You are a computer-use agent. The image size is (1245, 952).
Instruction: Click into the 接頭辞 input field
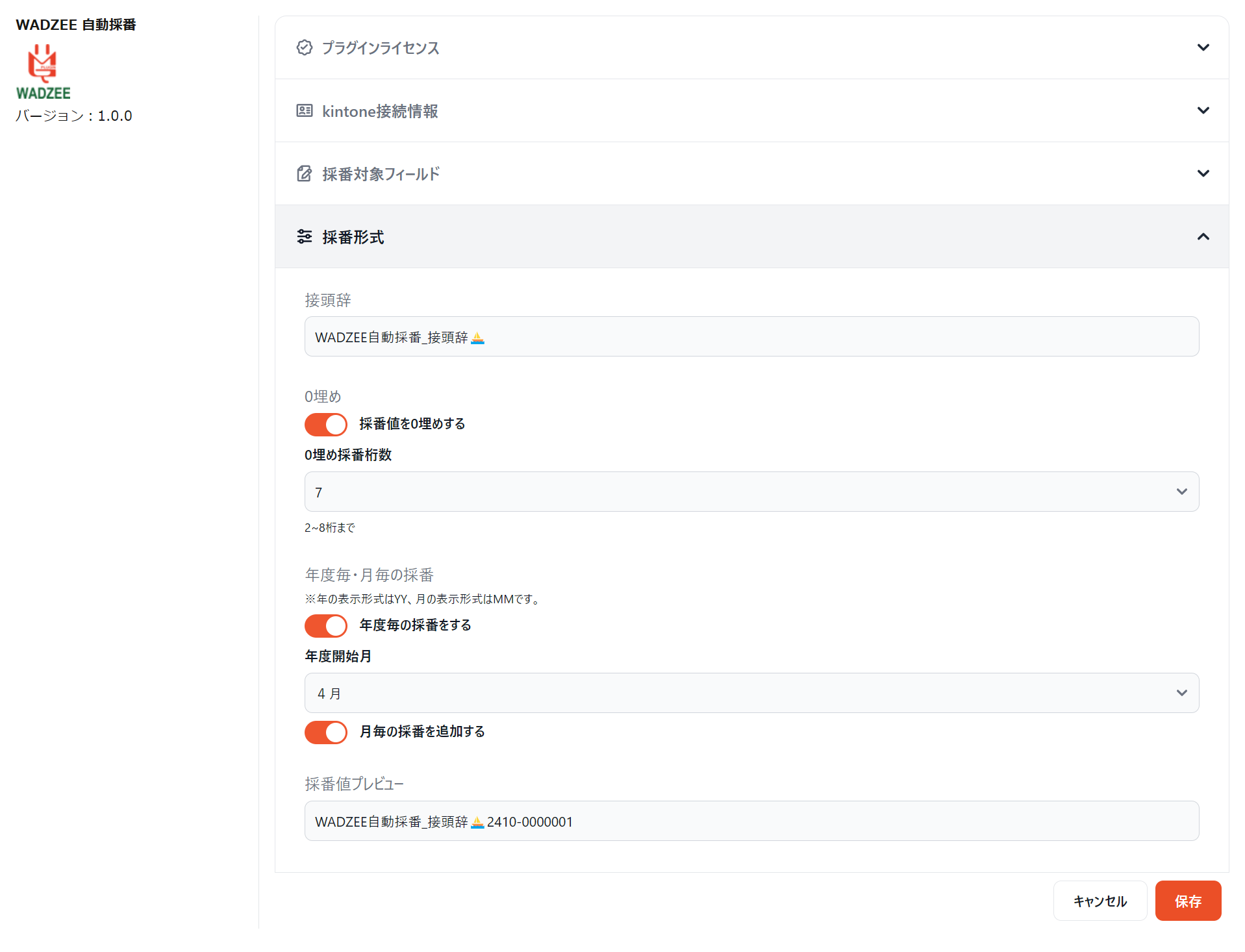(x=751, y=336)
